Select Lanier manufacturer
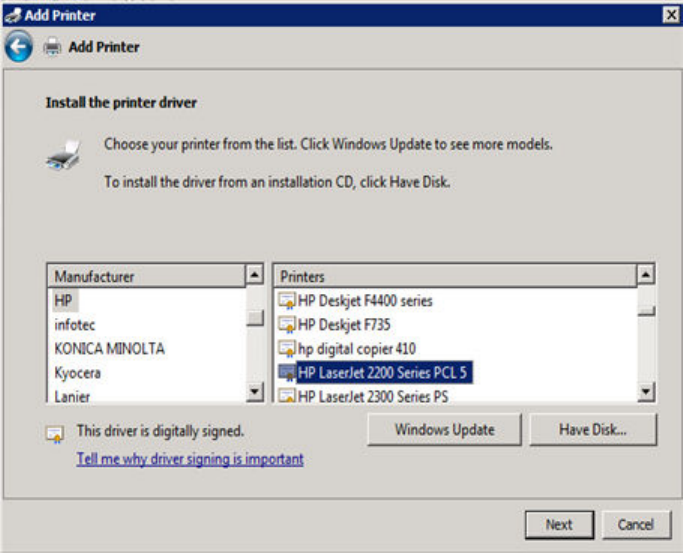The image size is (683, 553). (x=72, y=396)
